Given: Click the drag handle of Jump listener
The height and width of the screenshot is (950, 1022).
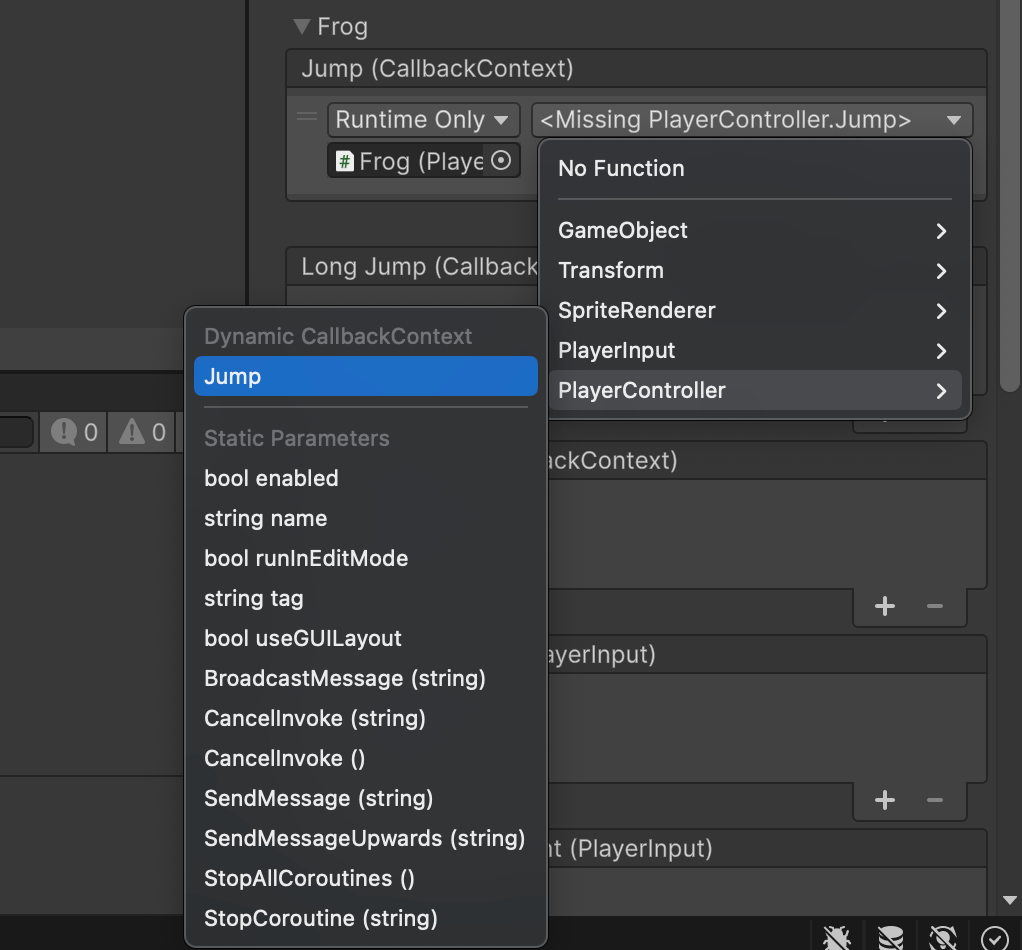Looking at the screenshot, I should 307,117.
